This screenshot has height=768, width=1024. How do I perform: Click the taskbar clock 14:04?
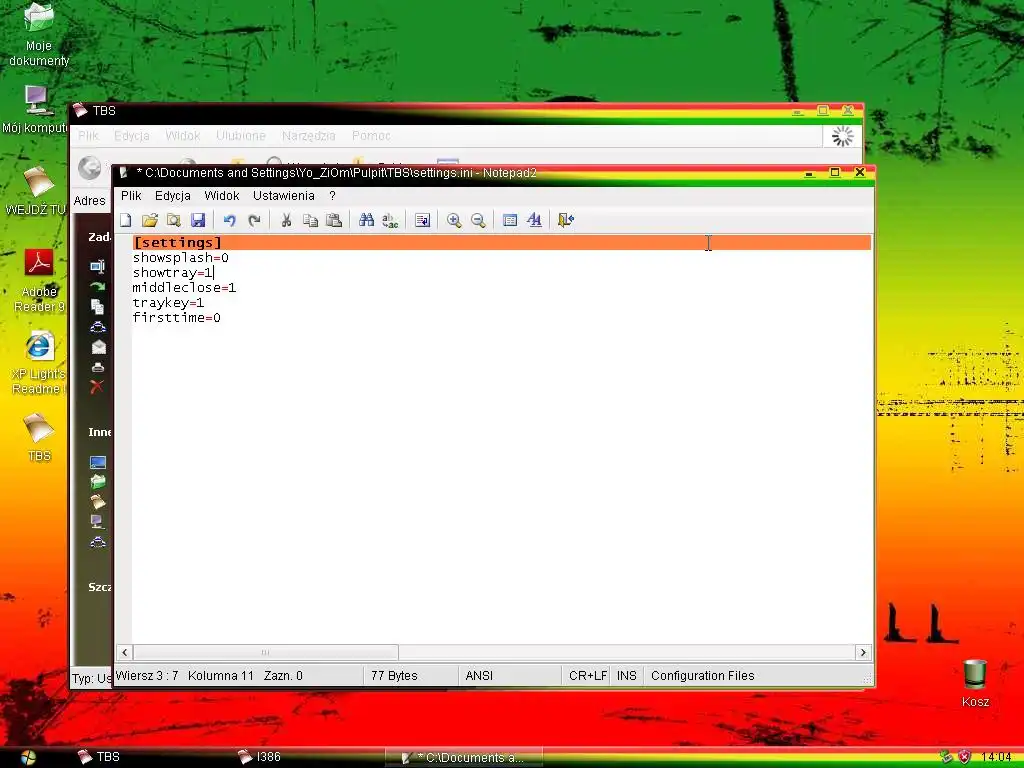[996, 758]
